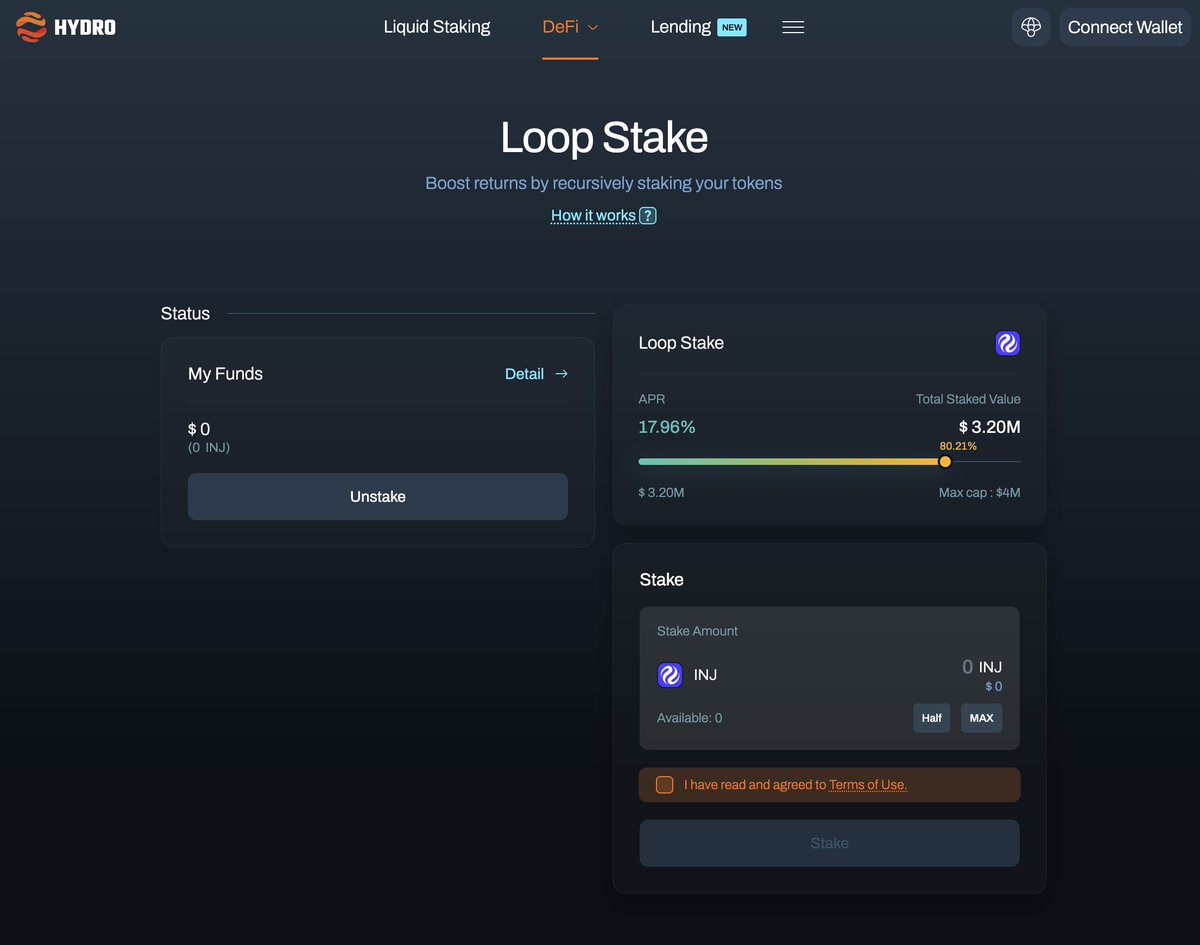This screenshot has height=945, width=1200.
Task: Click the question mark help icon
Action: 648,215
